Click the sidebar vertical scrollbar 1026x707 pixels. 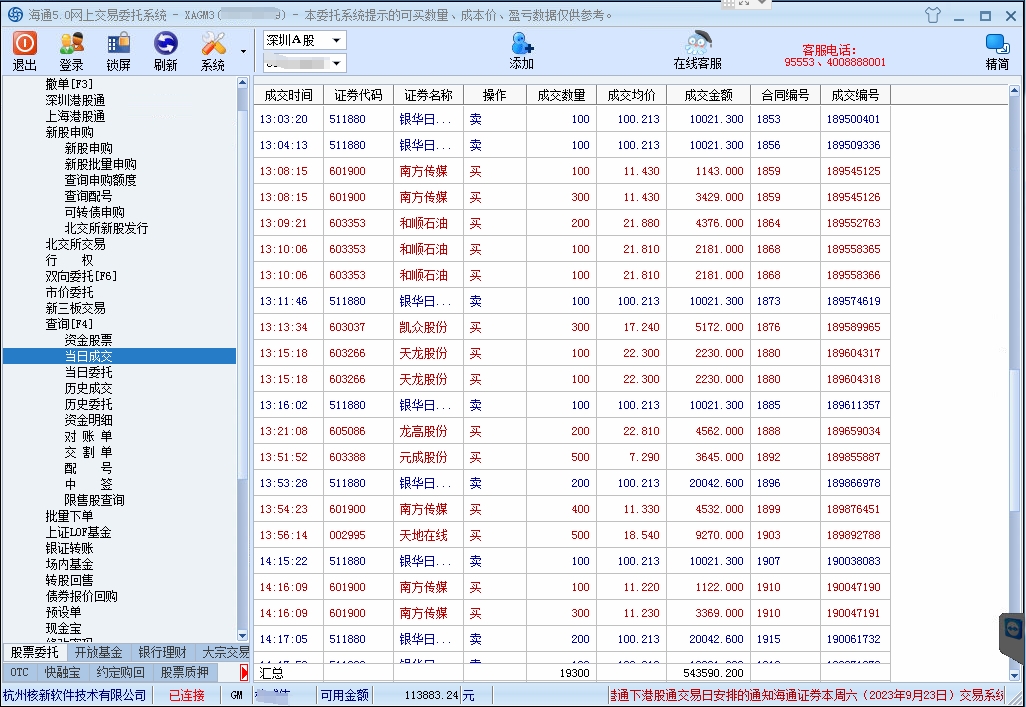(x=243, y=300)
